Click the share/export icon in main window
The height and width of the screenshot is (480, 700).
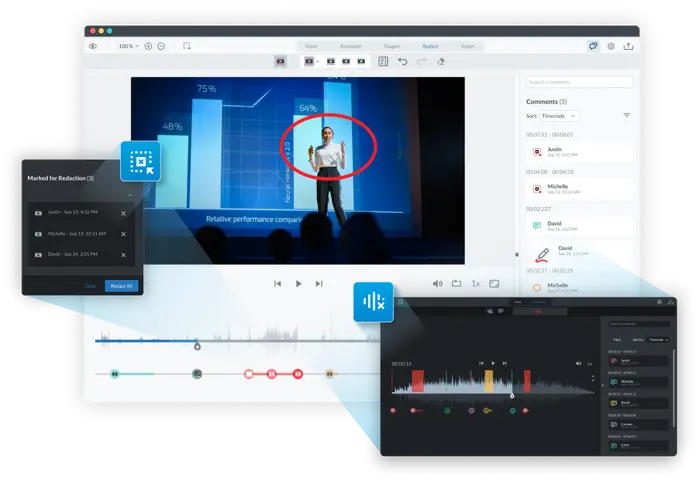point(628,46)
